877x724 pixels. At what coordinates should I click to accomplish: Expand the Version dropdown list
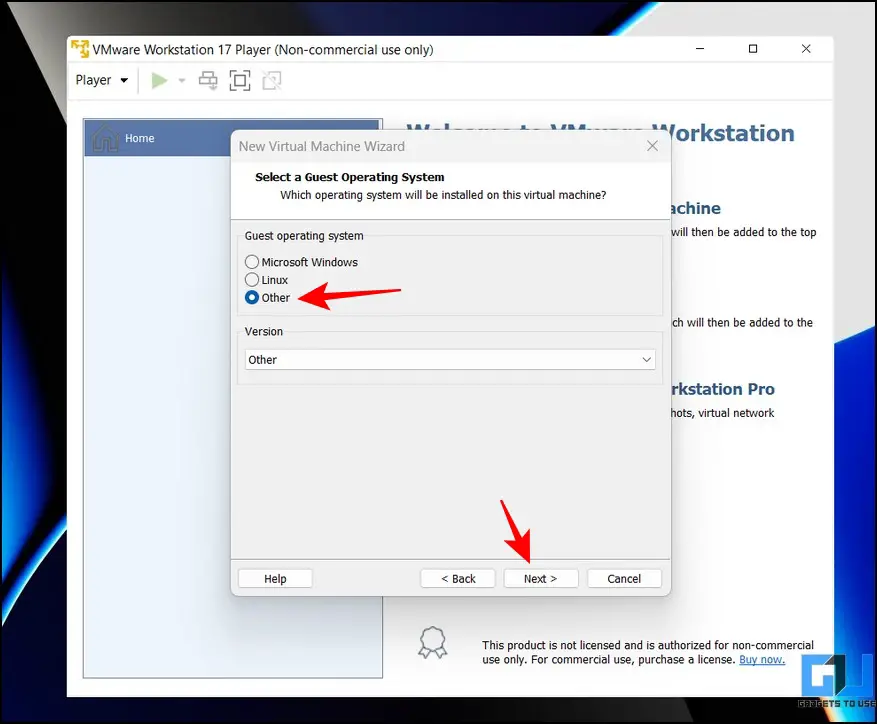click(x=450, y=360)
